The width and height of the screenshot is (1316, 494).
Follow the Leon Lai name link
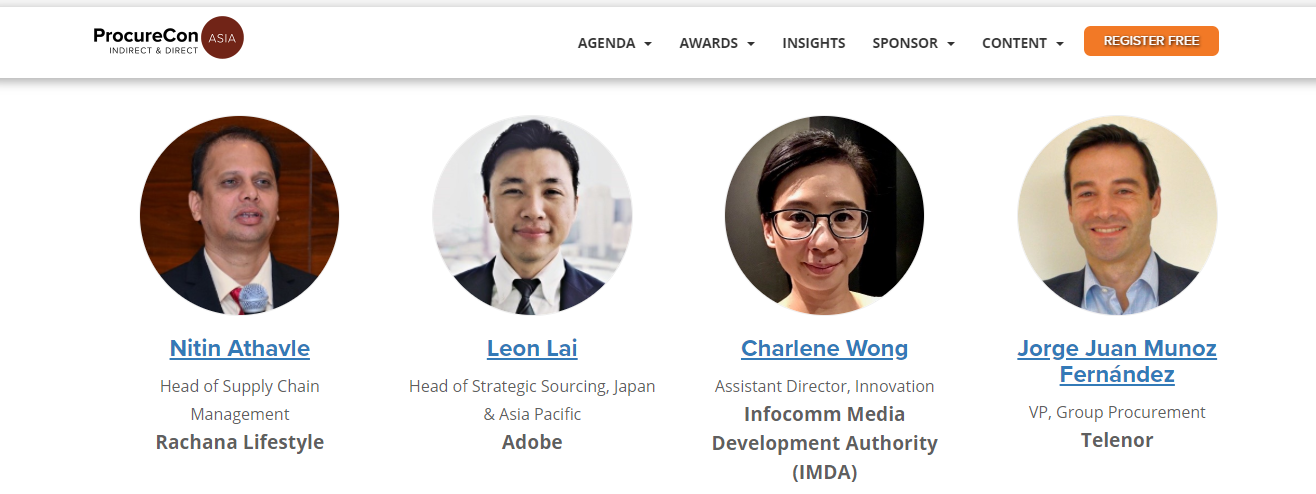[x=532, y=348]
